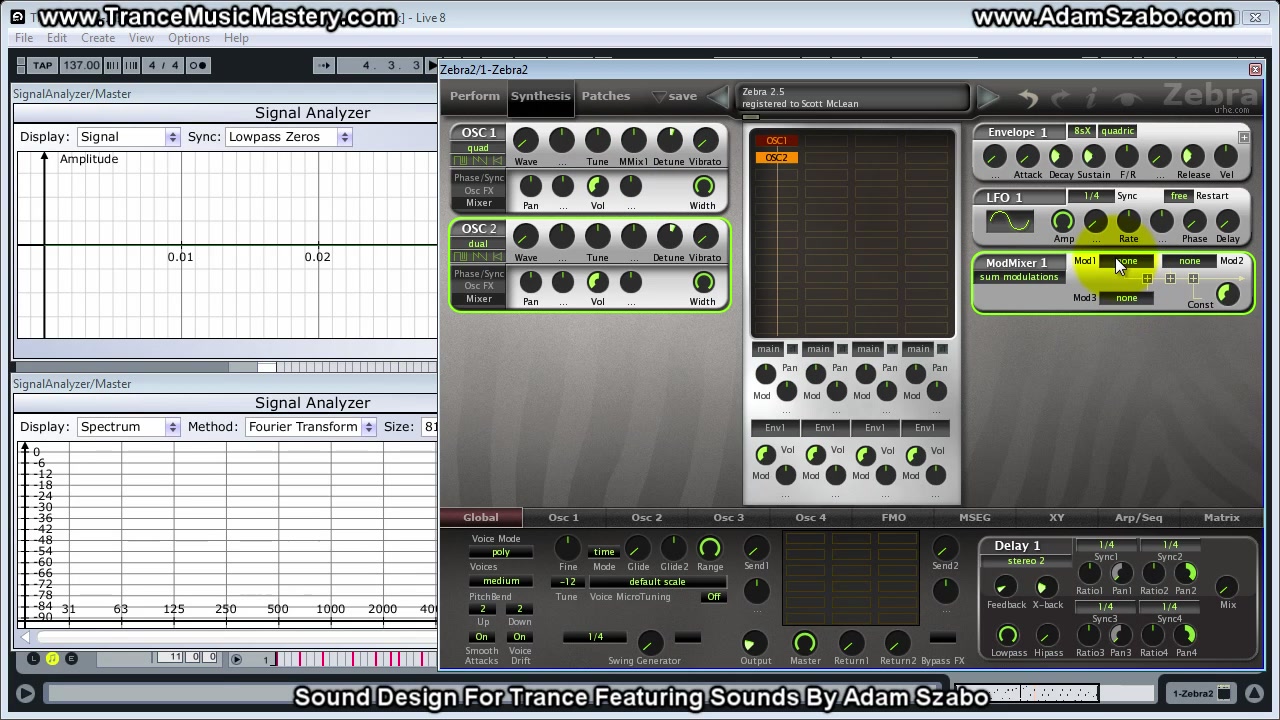Click the LFO 1 Rate knob
Screen dimensions: 1280x720
[1128, 221]
